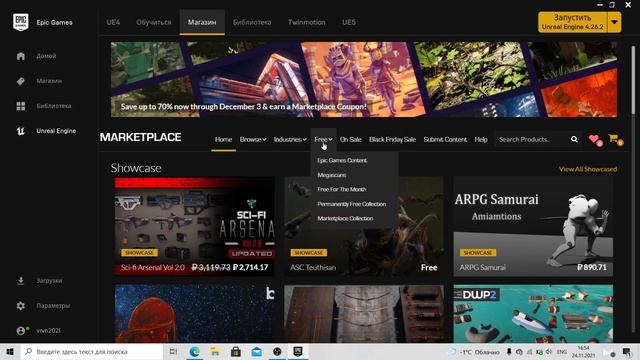This screenshot has height=360, width=640.
Task: Launch Unreal Engine 4.26.2 button
Action: [573, 22]
